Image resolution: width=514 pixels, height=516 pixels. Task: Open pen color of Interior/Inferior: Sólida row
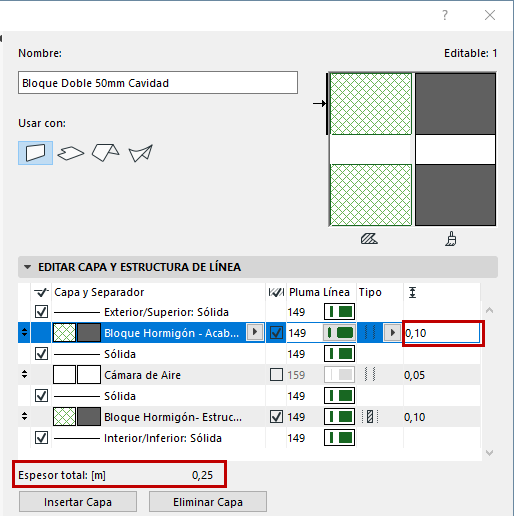point(339,438)
